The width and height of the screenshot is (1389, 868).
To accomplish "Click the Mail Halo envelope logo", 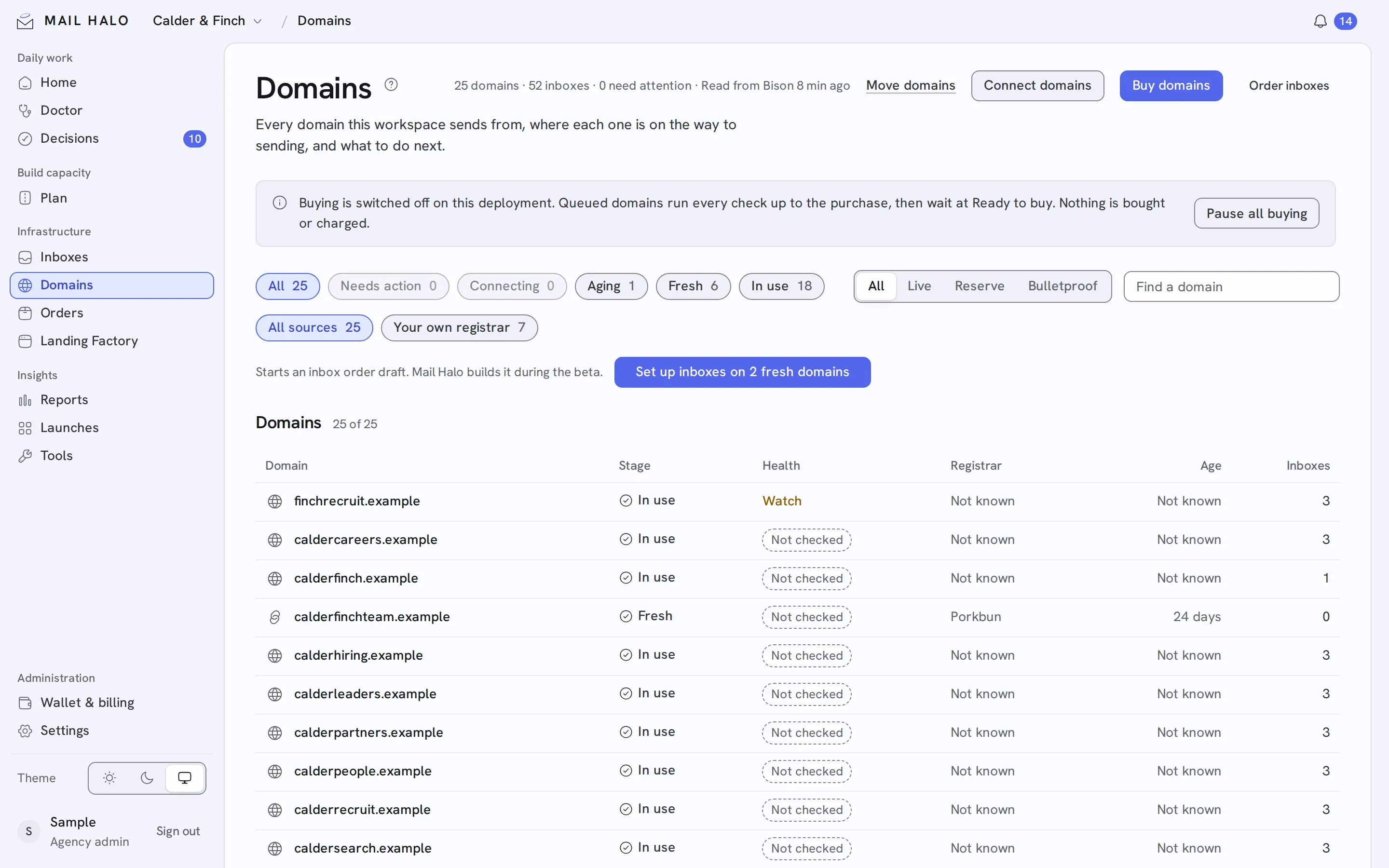I will [x=25, y=21].
